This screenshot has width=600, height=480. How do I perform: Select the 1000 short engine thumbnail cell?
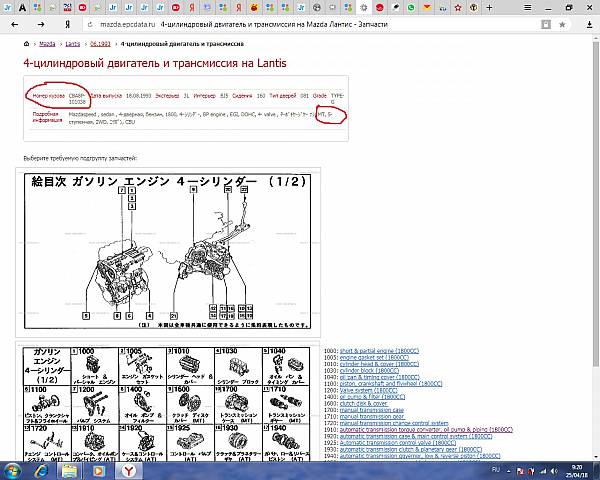point(95,366)
